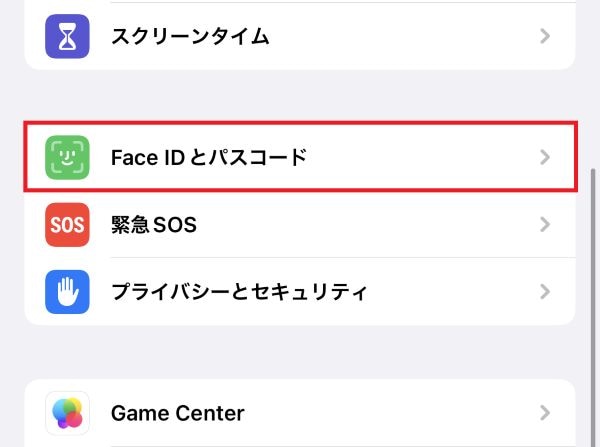Viewport: 600px width, 447px height.
Task: Open the chevron on プライバシーとセキュリティ row
Action: coord(545,292)
